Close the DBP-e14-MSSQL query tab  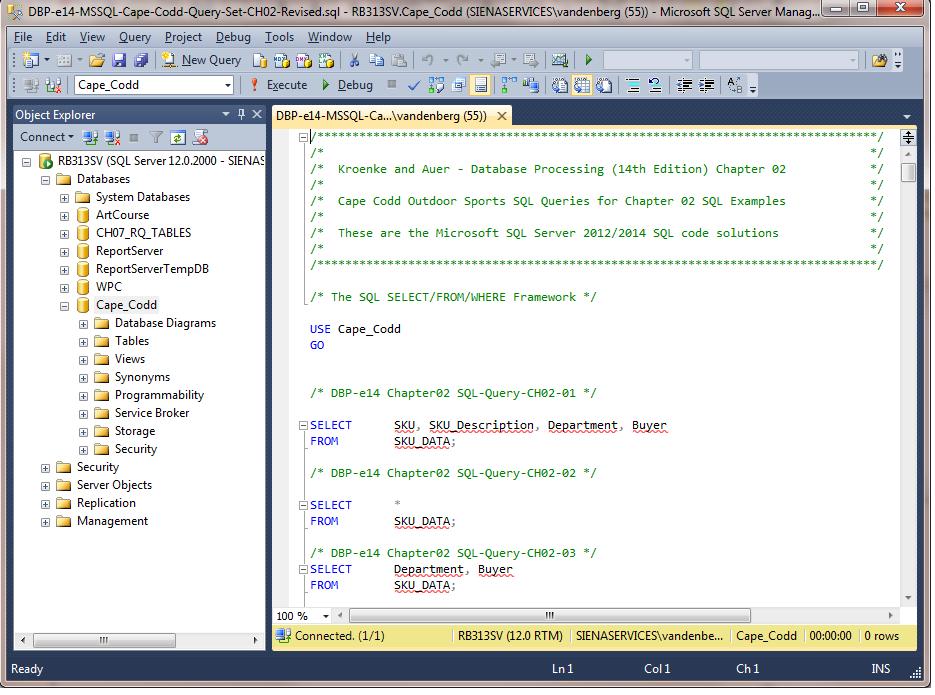click(x=502, y=116)
